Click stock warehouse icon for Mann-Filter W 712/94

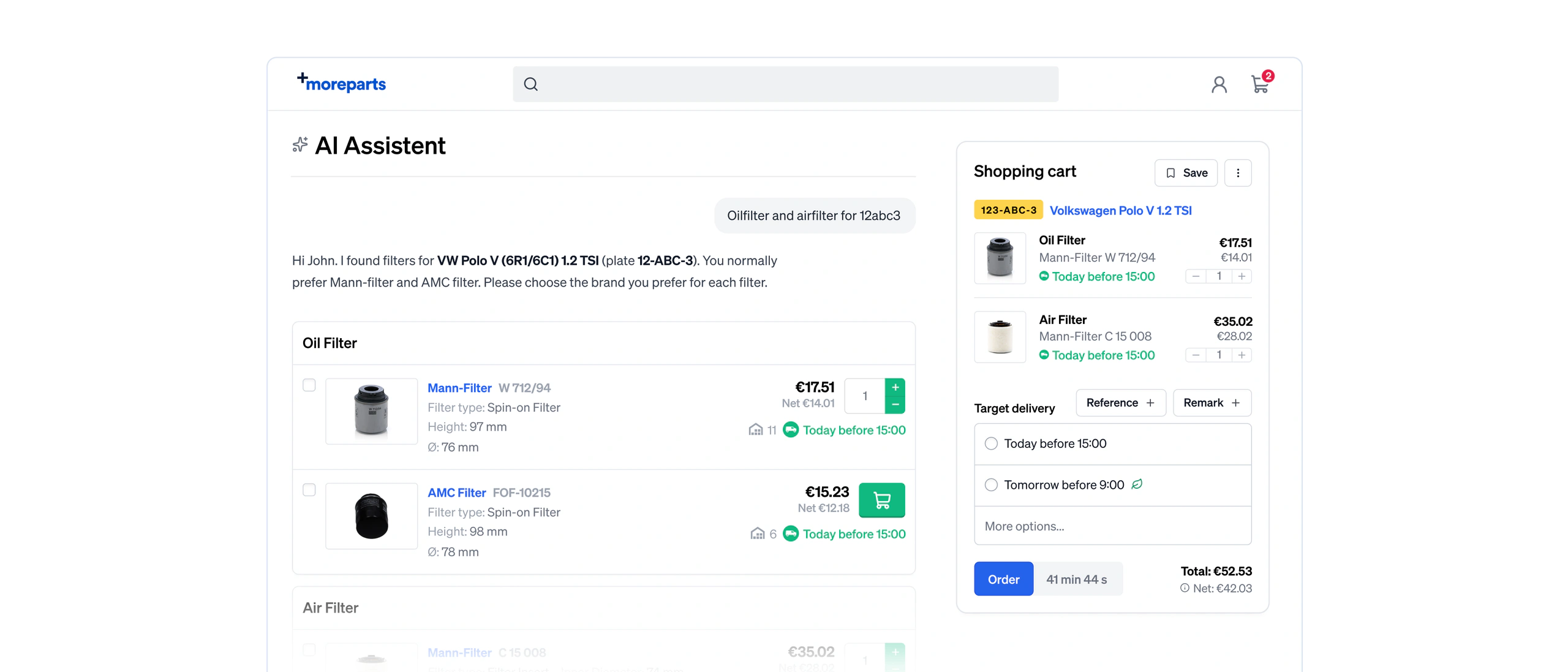[x=756, y=430]
